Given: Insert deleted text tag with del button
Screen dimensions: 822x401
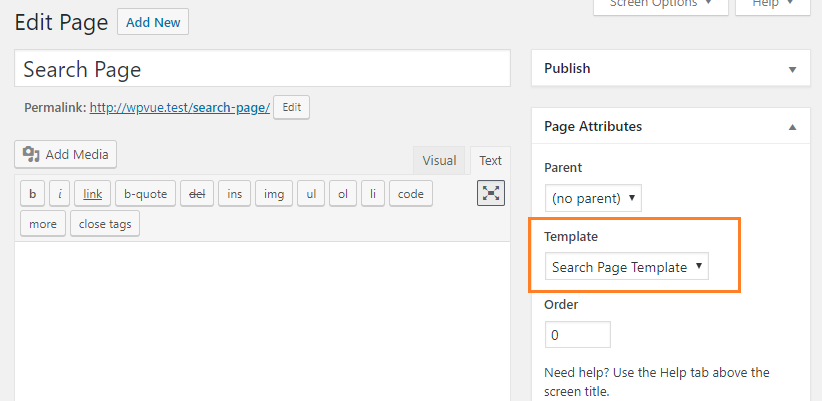Looking at the screenshot, I should pos(197,194).
